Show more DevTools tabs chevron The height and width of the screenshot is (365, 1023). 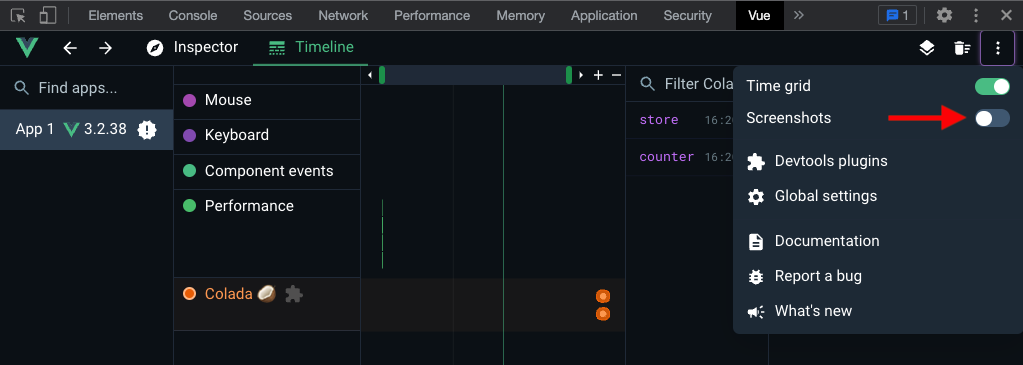[x=799, y=15]
